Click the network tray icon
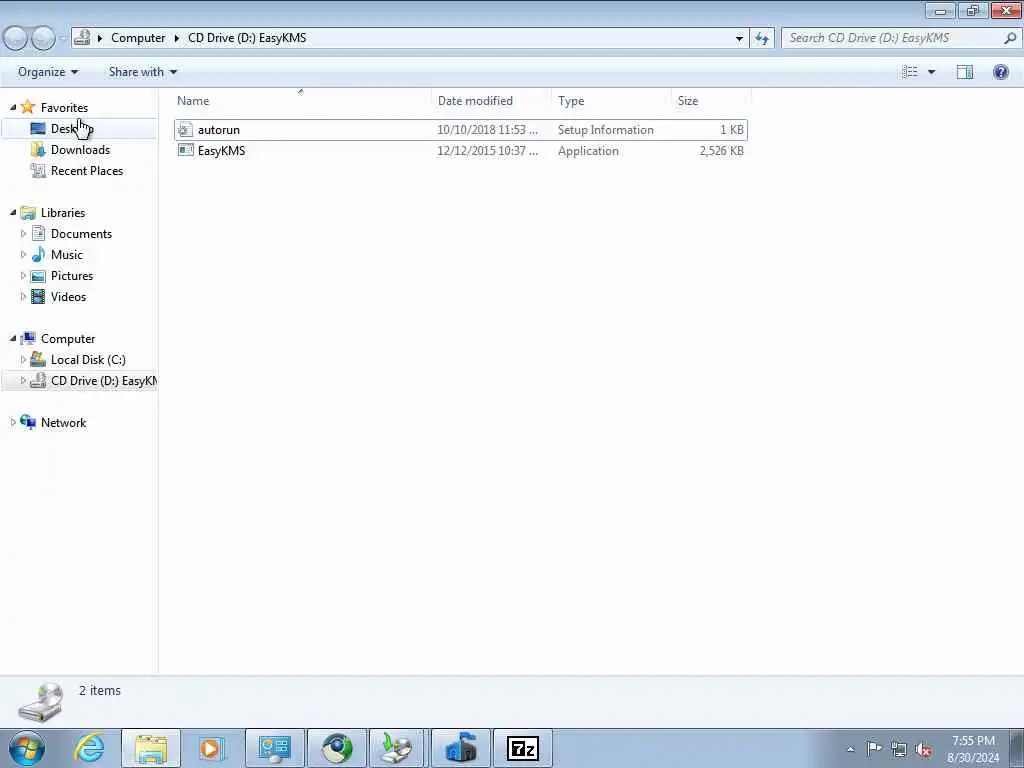 tap(899, 749)
